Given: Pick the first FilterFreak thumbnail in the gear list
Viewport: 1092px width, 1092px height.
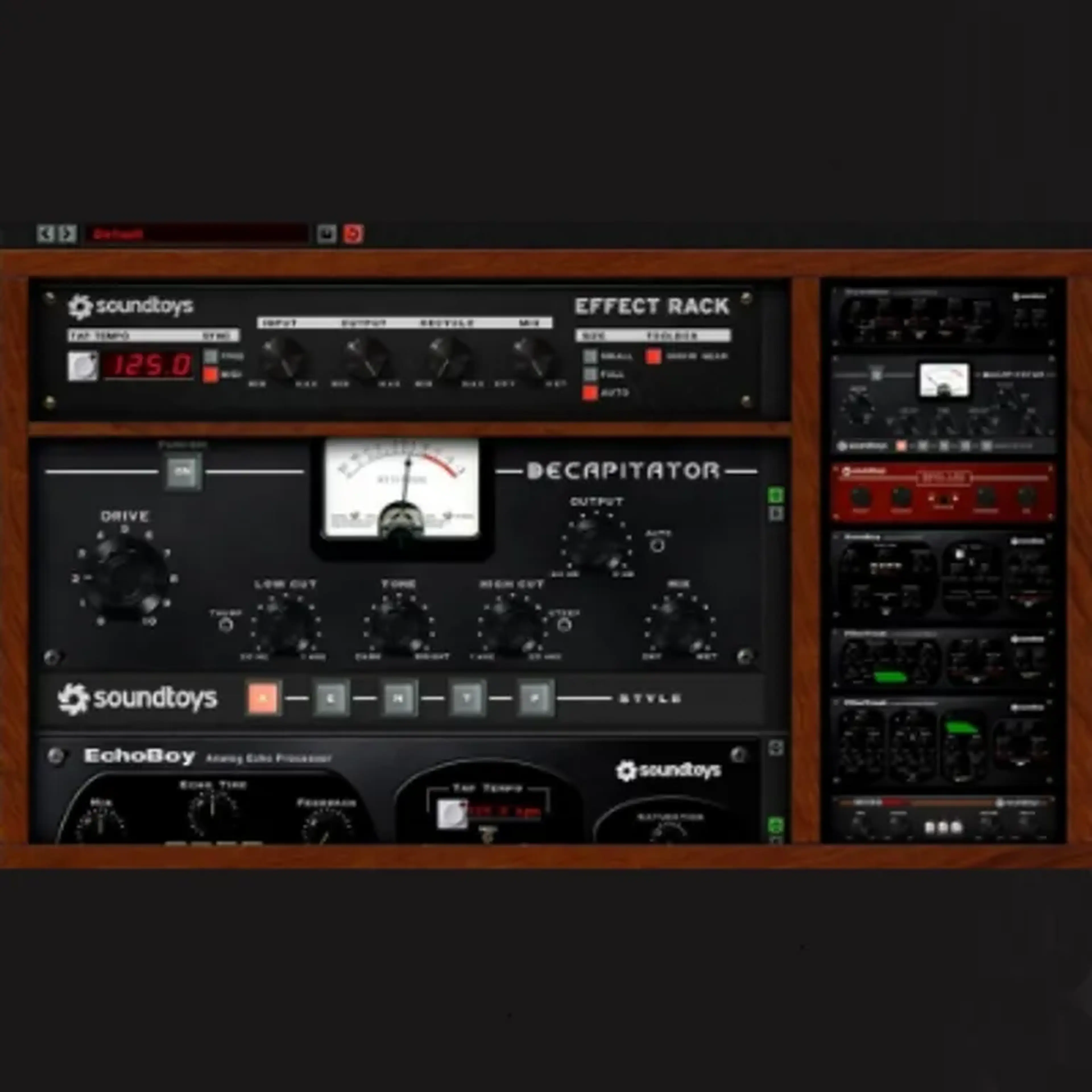Looking at the screenshot, I should pos(943,659).
